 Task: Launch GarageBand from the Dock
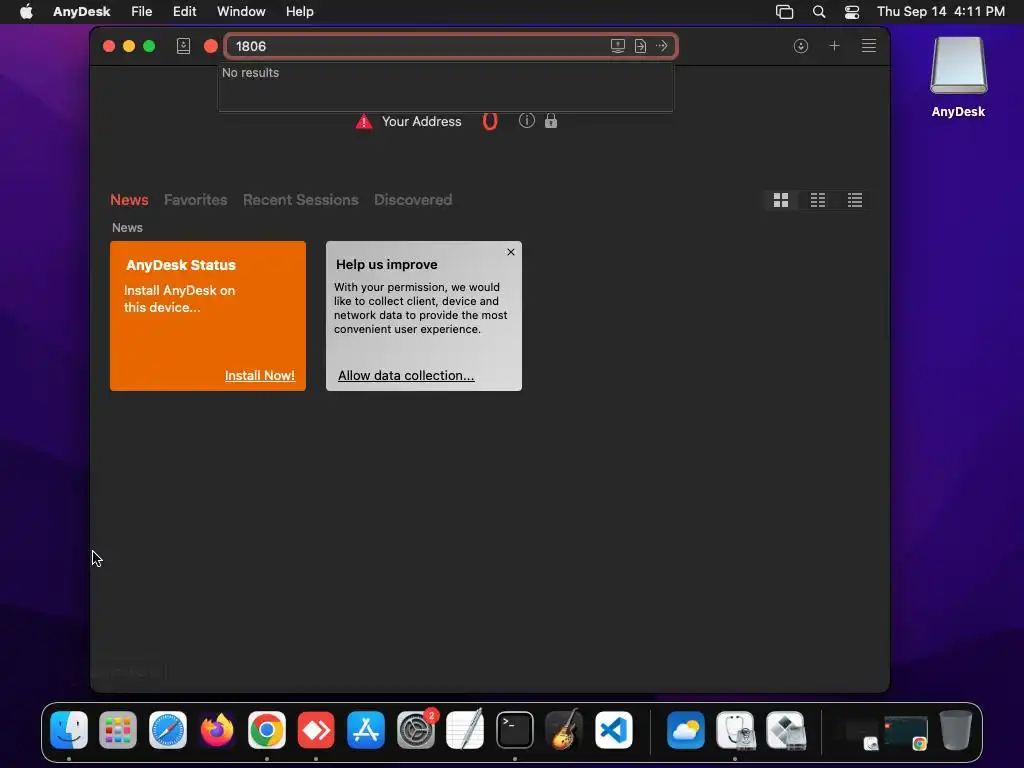564,729
